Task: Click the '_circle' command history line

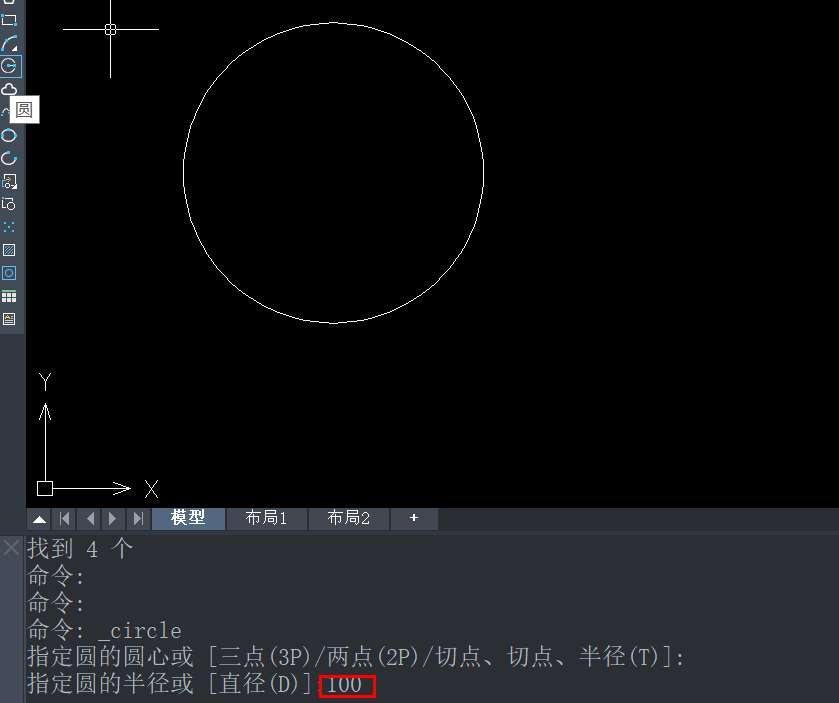Action: [x=105, y=630]
